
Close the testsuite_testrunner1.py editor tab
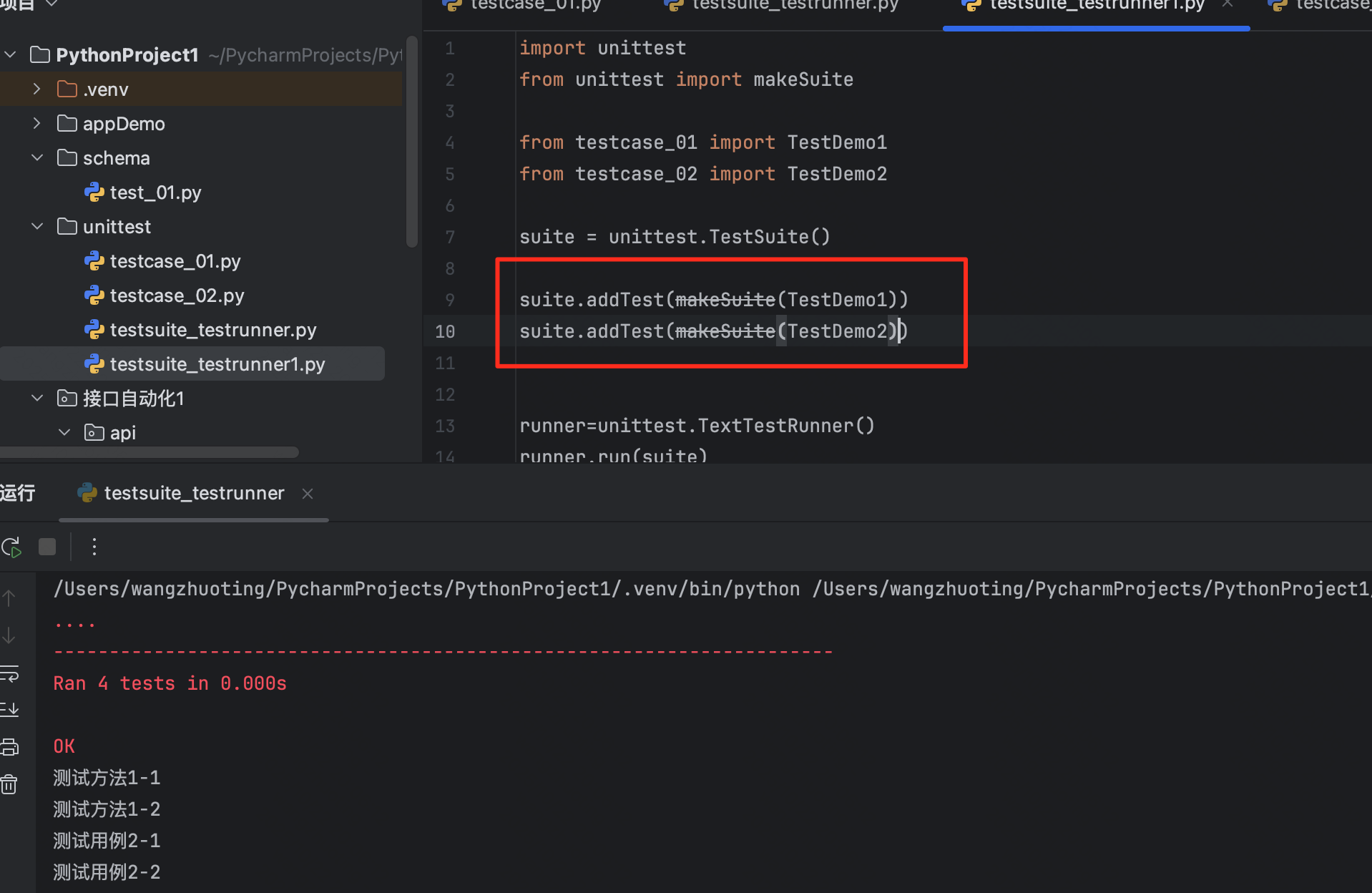point(1228,4)
